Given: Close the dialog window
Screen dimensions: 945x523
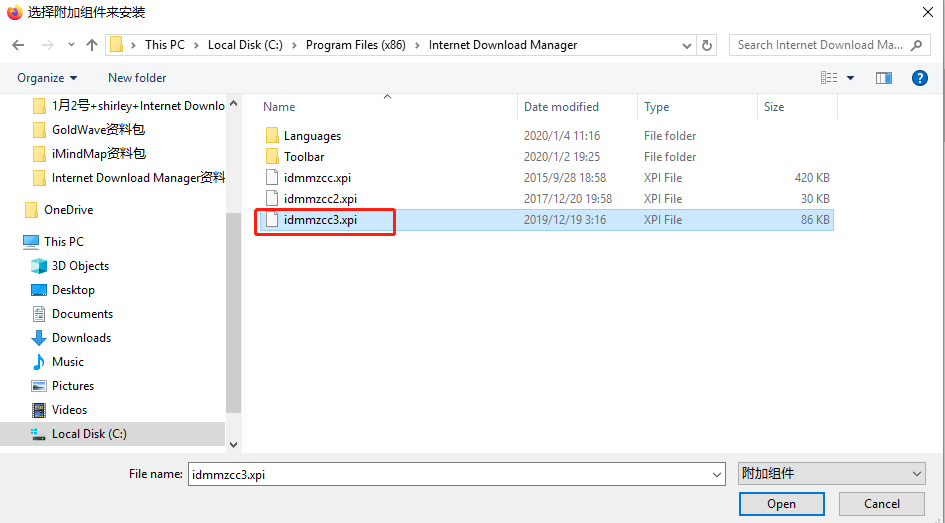Looking at the screenshot, I should coord(927,12).
